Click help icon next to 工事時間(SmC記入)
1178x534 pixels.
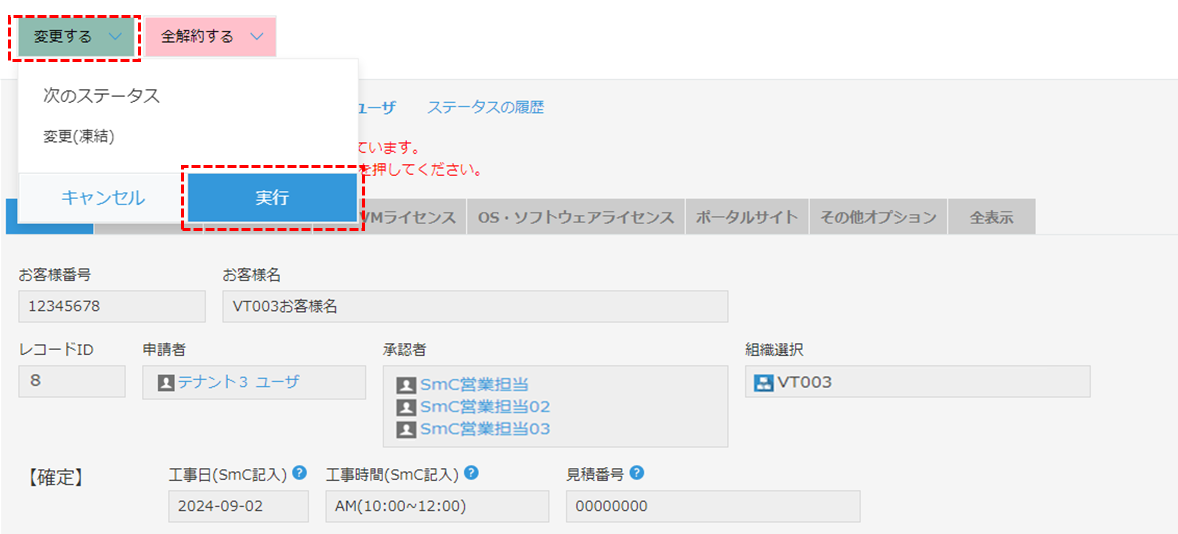(x=472, y=472)
